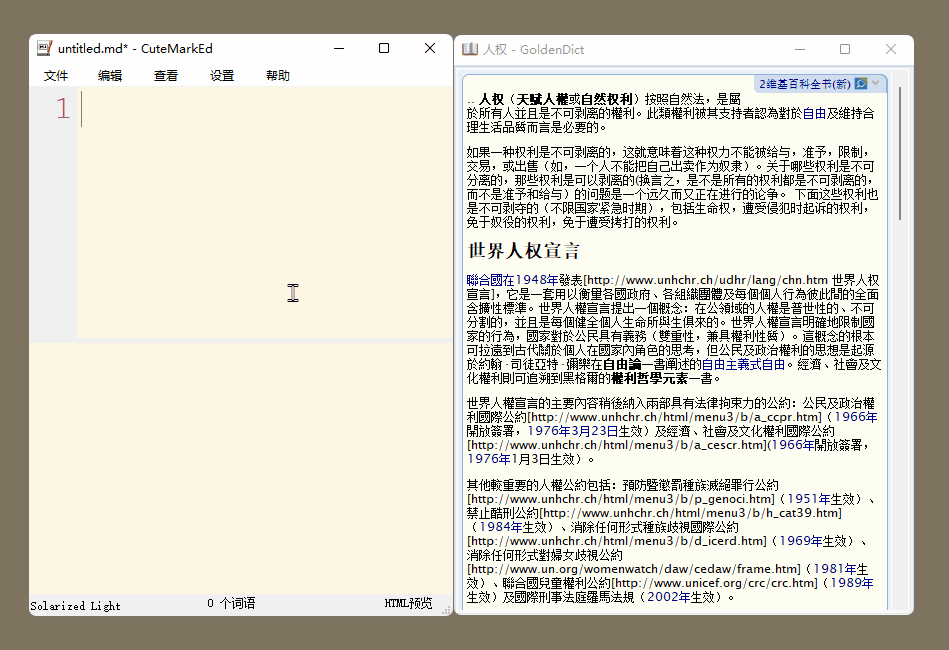Viewport: 949px width, 650px height.
Task: Click the GoldenDict book icon in title bar
Action: 469,49
